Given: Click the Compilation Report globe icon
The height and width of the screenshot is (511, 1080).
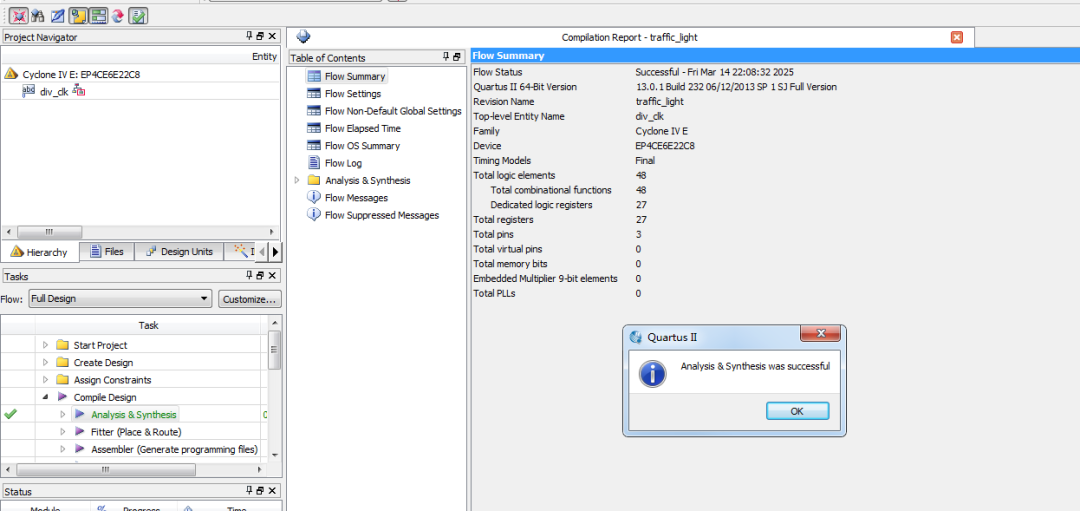Looking at the screenshot, I should tap(304, 37).
